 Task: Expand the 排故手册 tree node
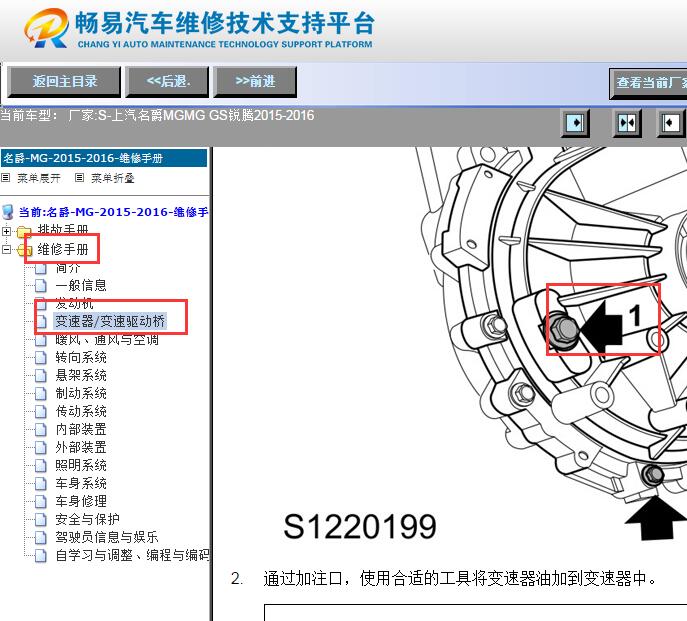pos(6,231)
